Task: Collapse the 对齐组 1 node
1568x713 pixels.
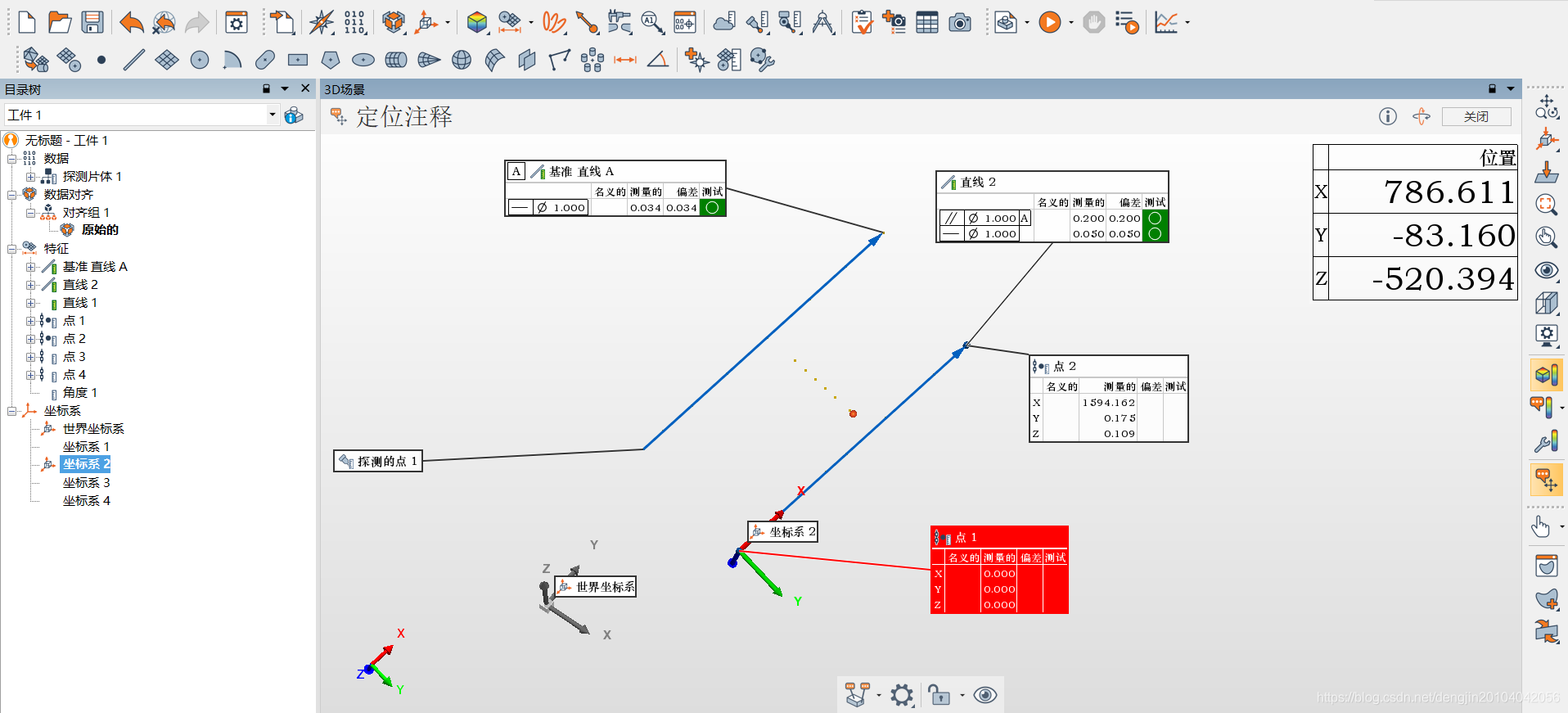Action: pos(30,213)
